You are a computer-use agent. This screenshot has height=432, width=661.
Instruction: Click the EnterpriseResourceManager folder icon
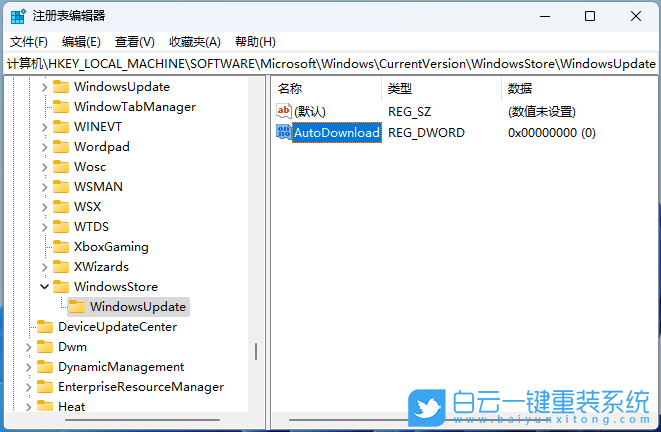45,386
